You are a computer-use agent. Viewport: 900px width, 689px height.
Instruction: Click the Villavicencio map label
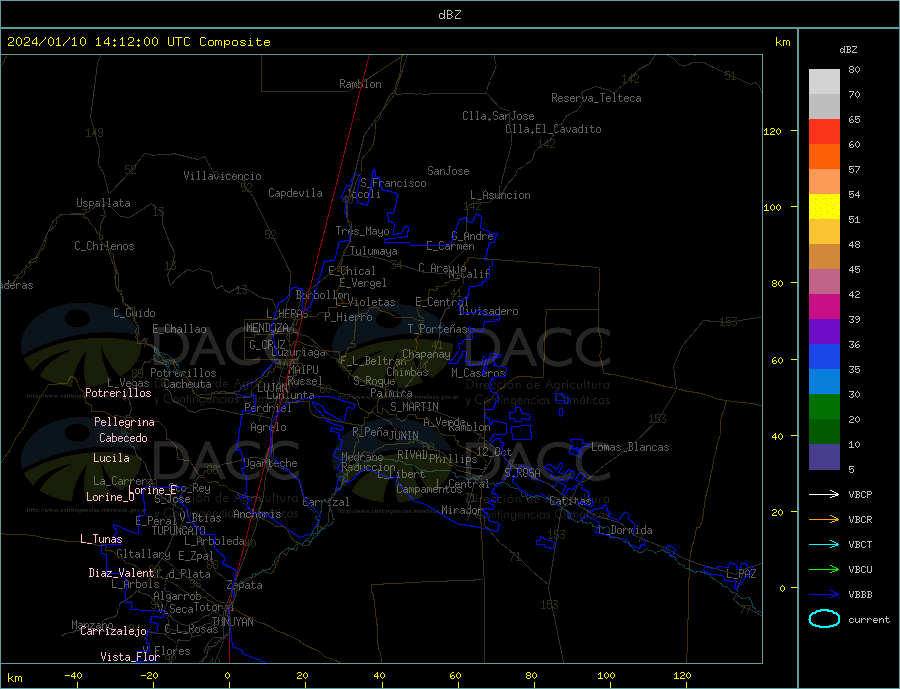(222, 176)
